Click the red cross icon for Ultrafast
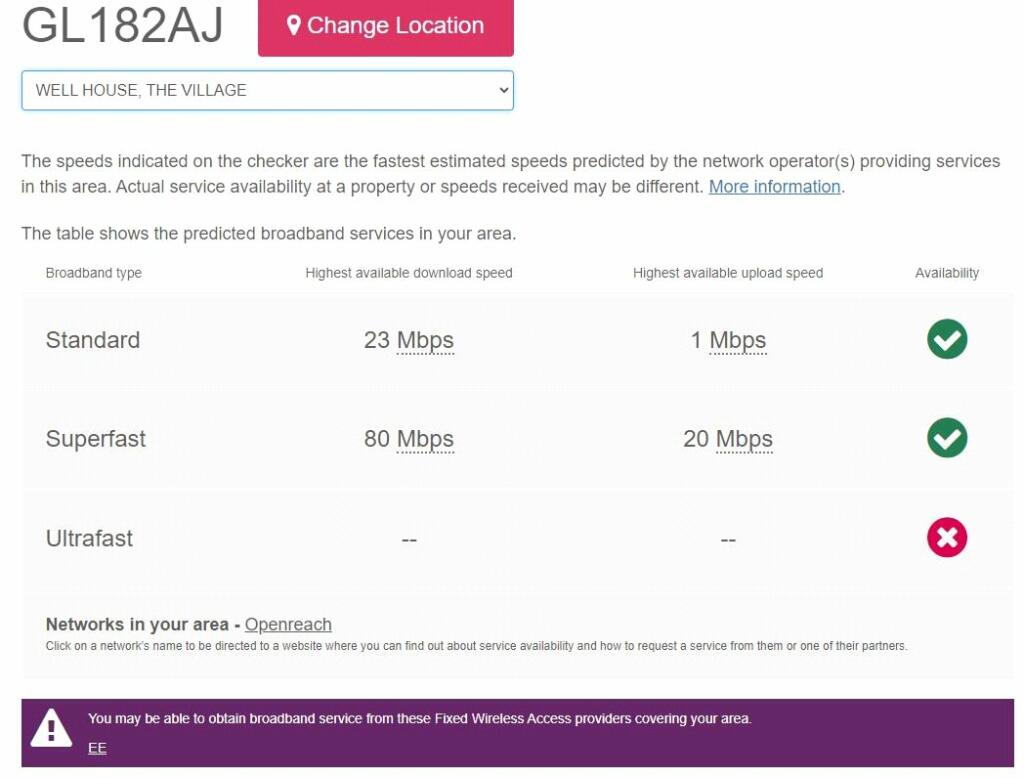1024x778 pixels. [946, 538]
